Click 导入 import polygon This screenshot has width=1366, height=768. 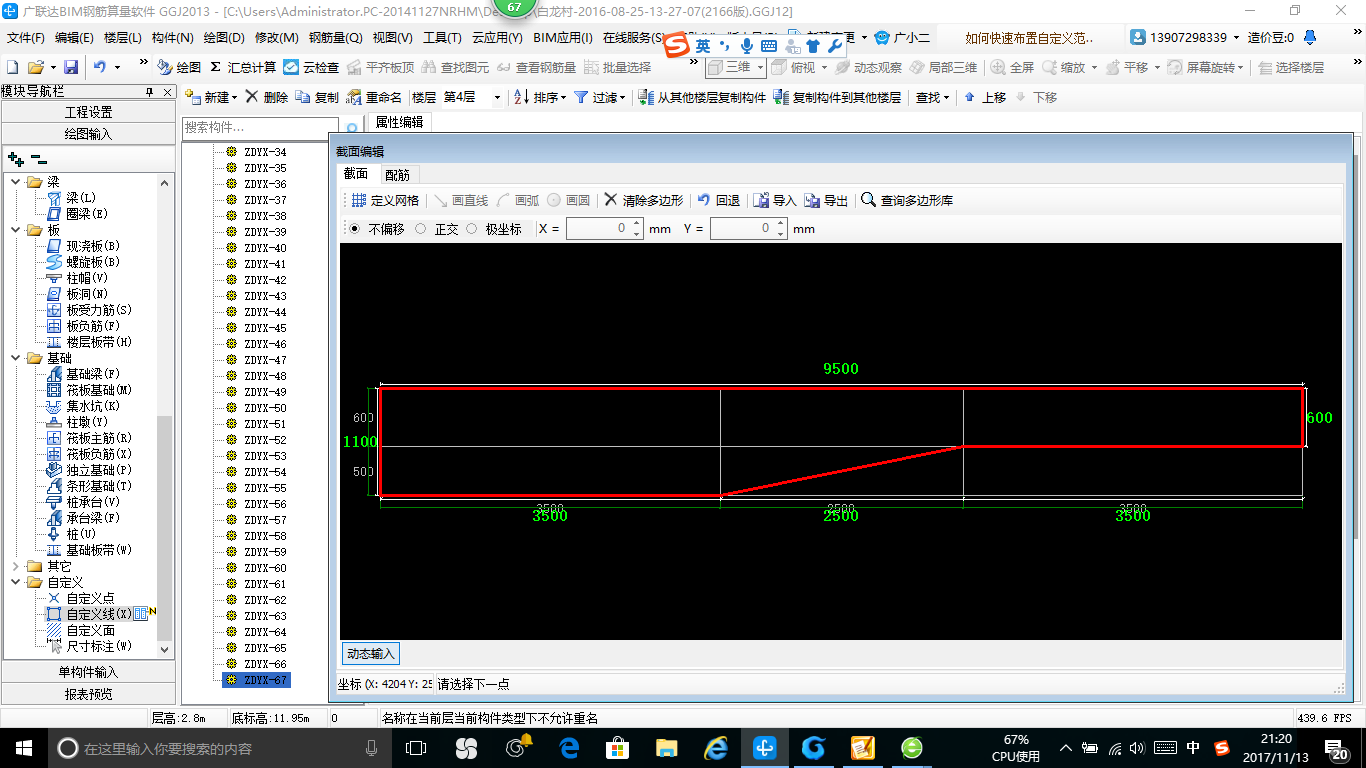pyautogui.click(x=775, y=200)
